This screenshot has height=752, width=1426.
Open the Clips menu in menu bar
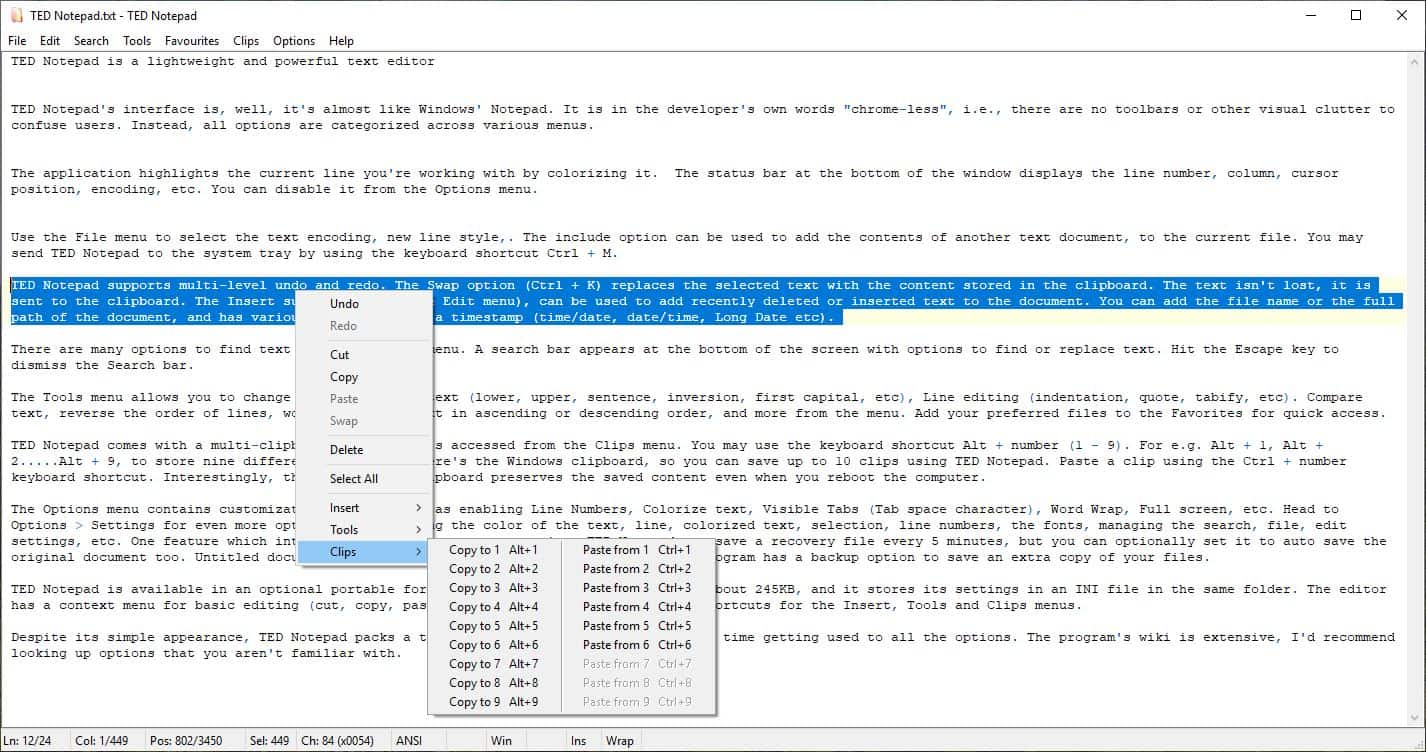coord(246,41)
